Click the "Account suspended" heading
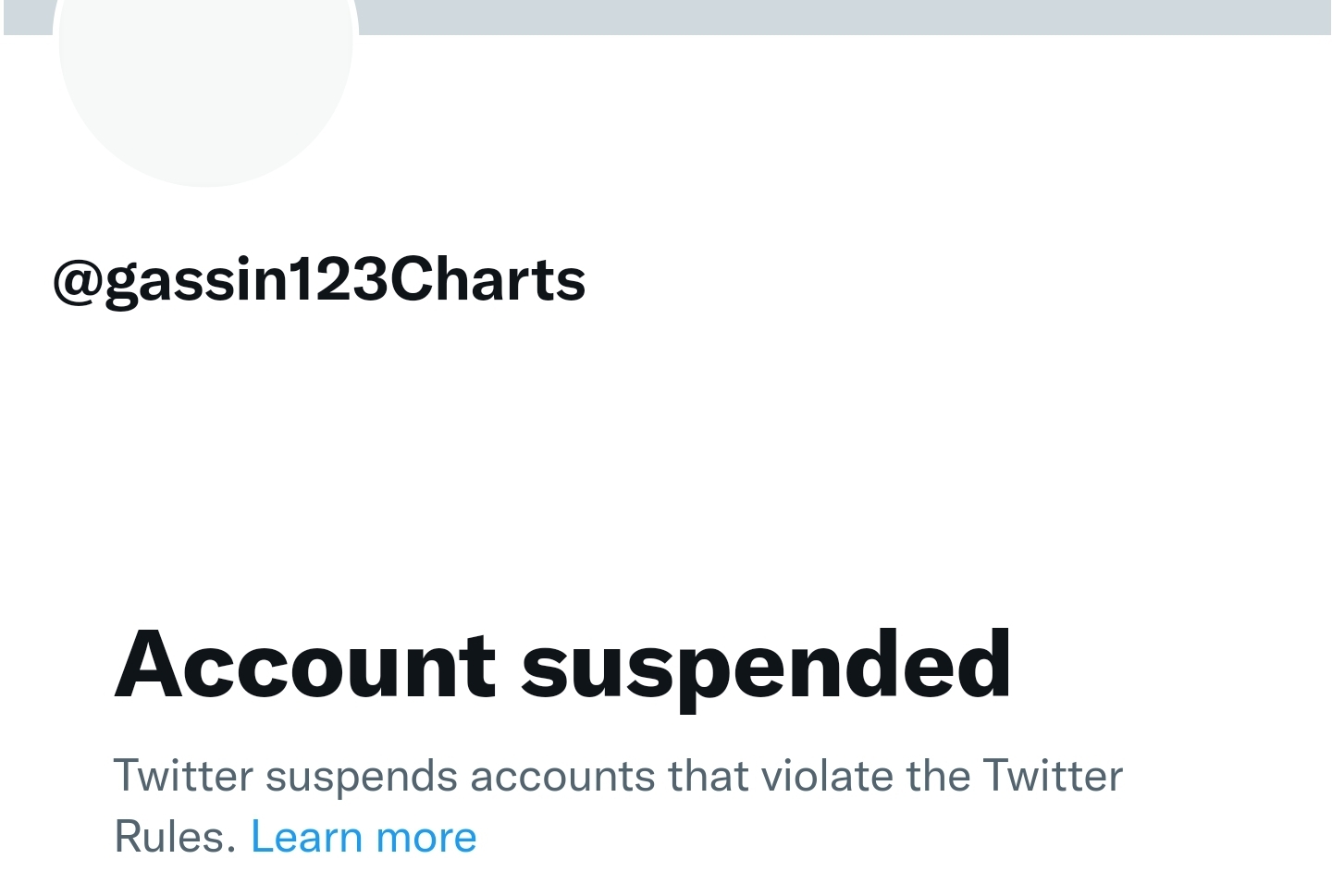 click(562, 665)
